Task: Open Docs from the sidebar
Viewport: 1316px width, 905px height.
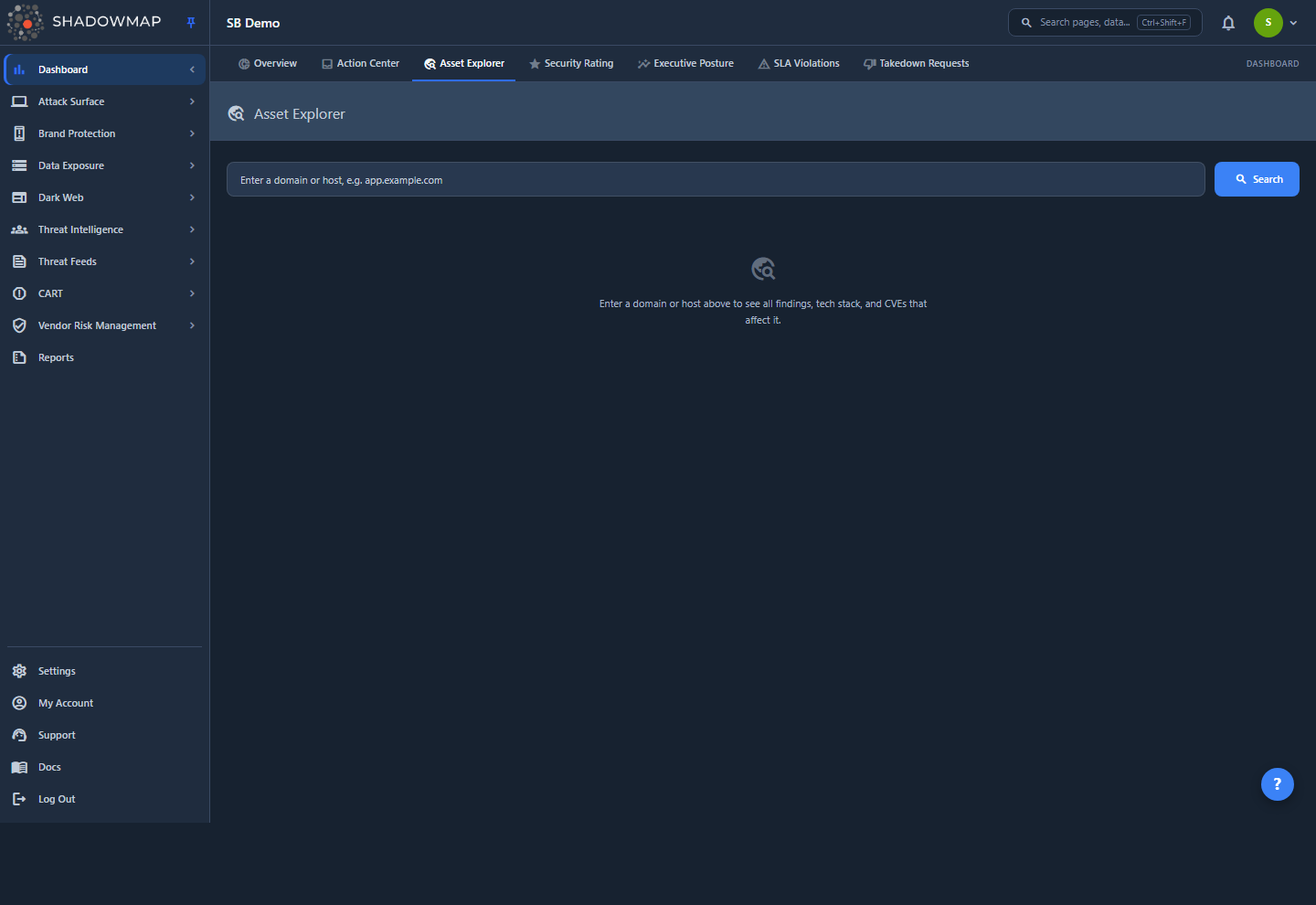Action: click(x=104, y=767)
